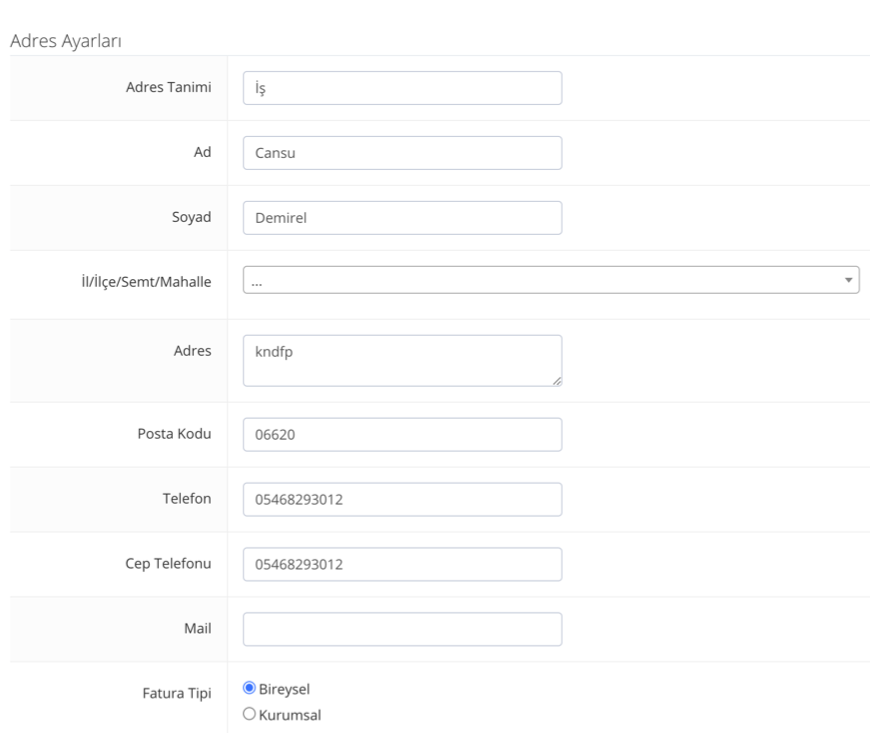Click the Cep Telefonu label text

pyautogui.click(x=166, y=563)
